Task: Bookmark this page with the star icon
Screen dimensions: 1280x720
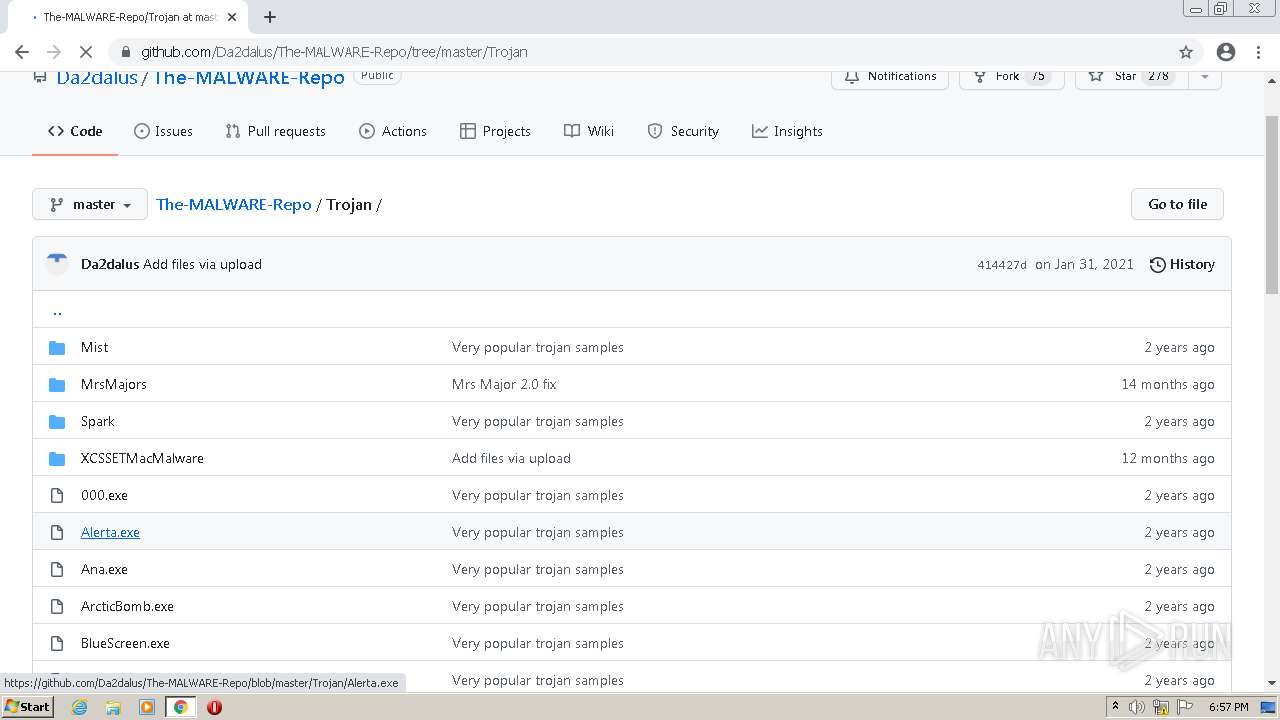Action: click(x=1186, y=52)
